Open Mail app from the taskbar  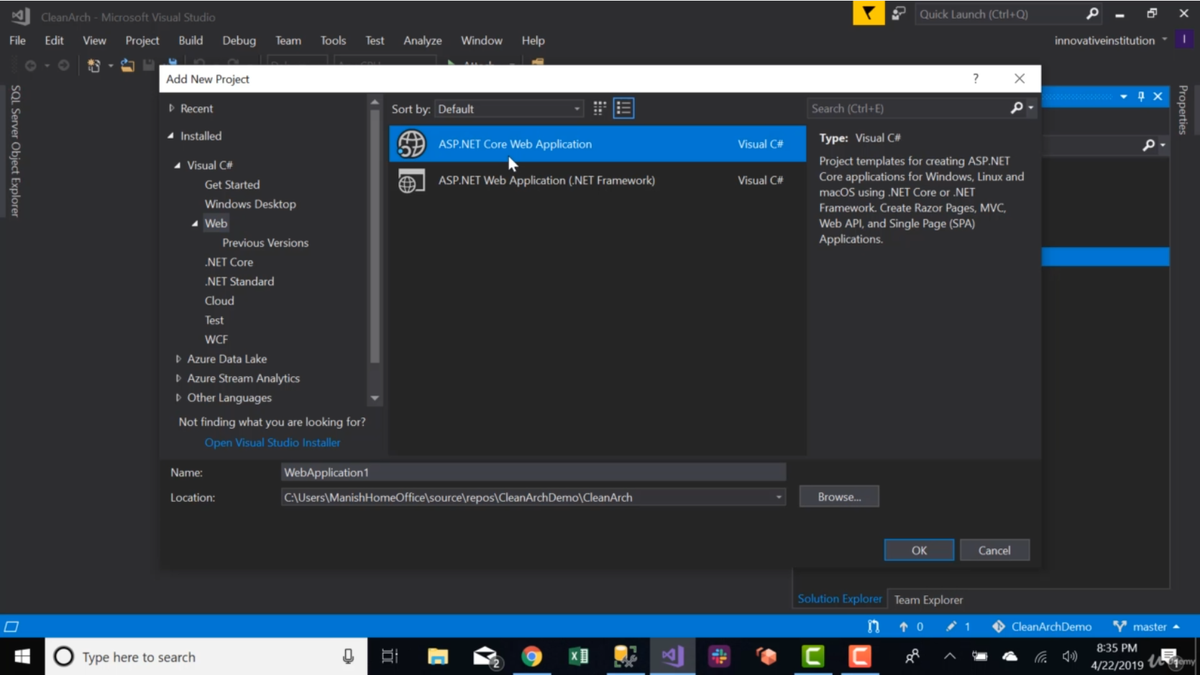[485, 657]
